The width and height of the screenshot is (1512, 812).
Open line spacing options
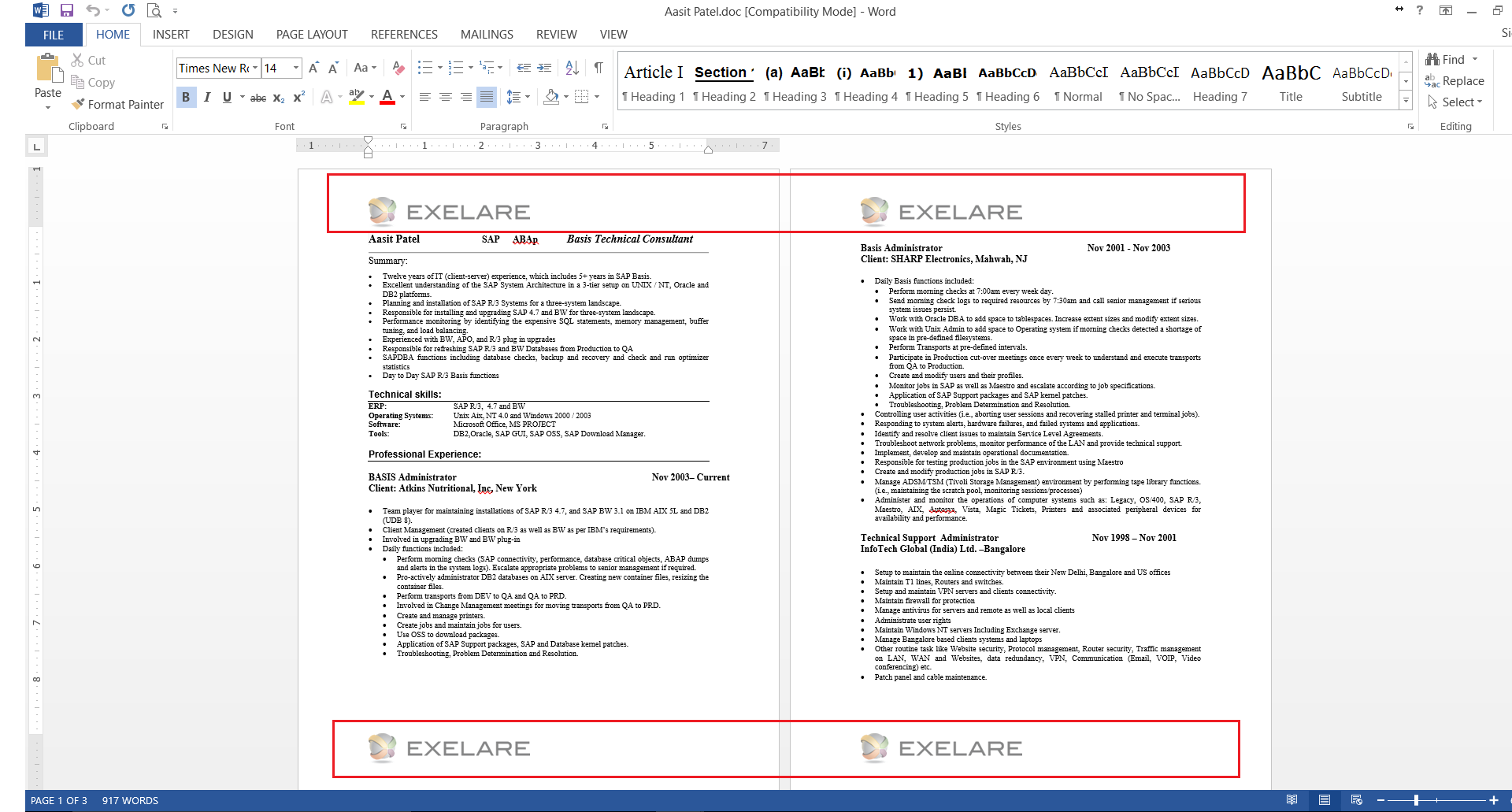pos(517,97)
